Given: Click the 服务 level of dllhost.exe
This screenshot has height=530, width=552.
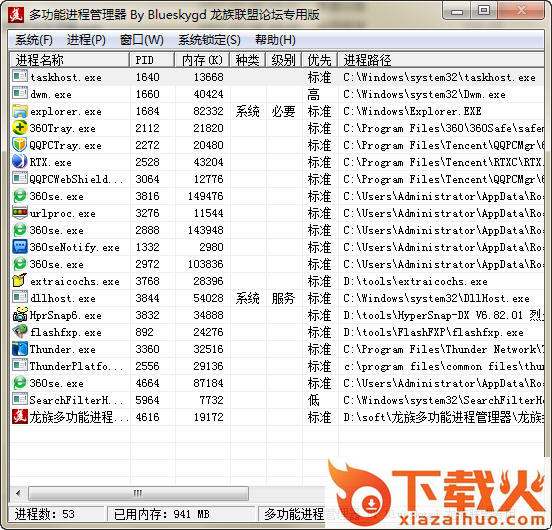Looking at the screenshot, I should point(283,298).
